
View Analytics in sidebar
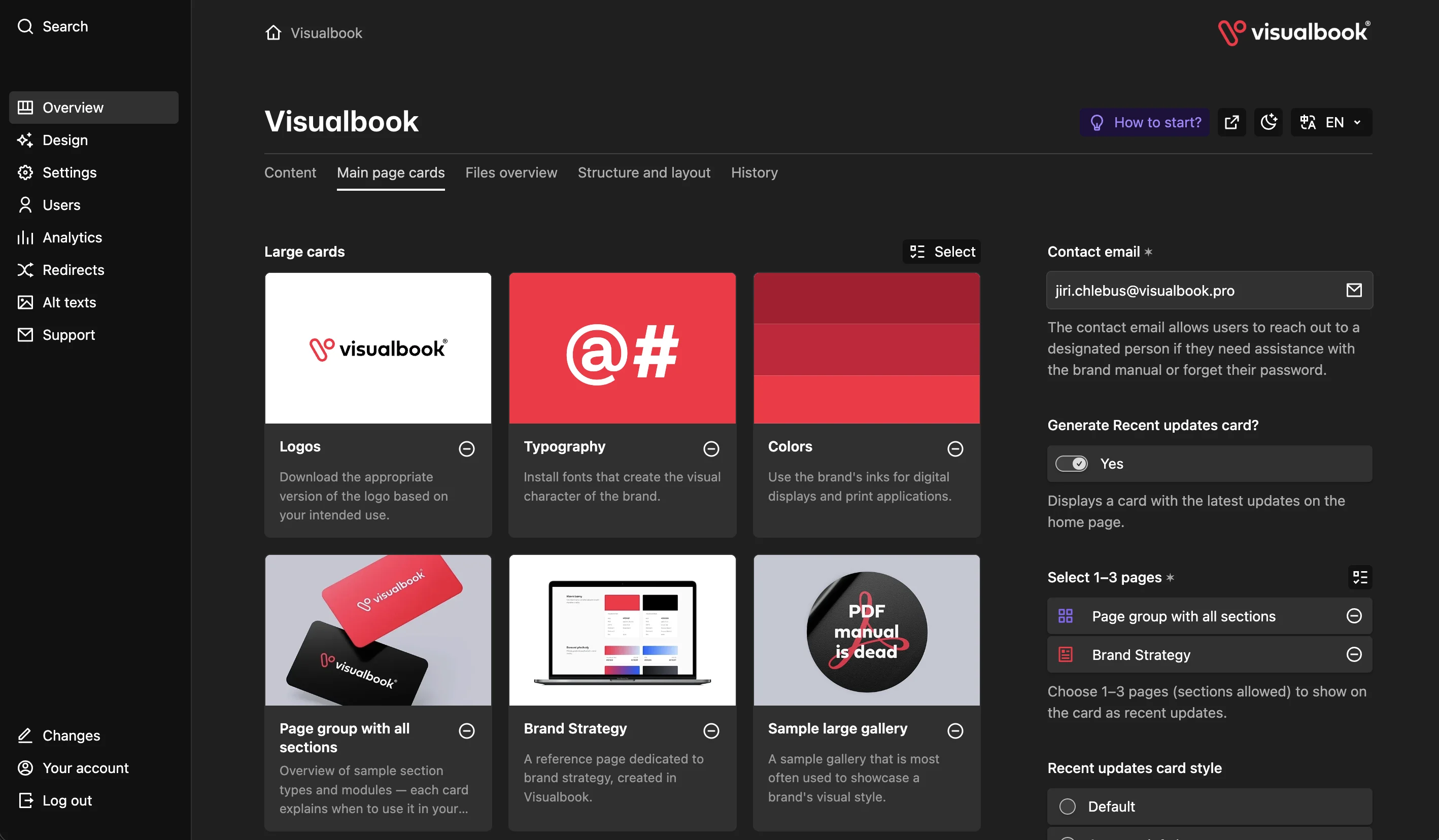(x=59, y=237)
